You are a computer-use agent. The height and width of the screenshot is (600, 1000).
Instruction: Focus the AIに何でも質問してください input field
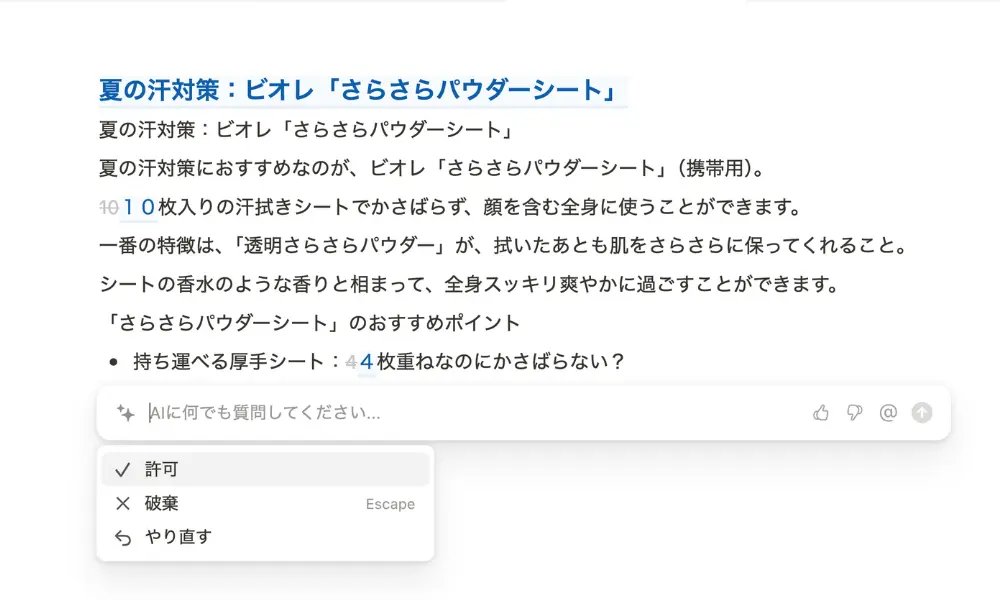(x=472, y=413)
